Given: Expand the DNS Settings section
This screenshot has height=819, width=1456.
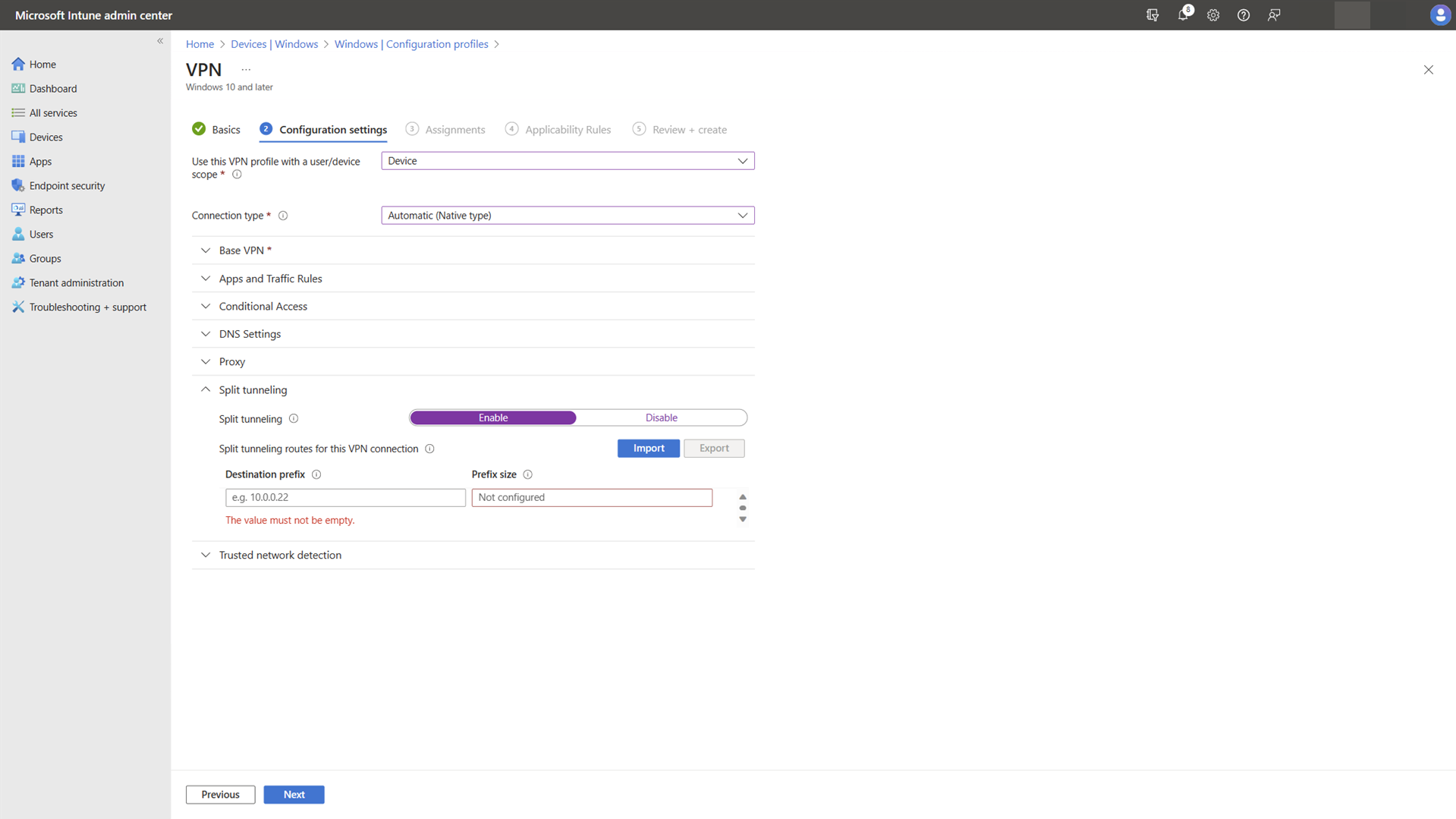Looking at the screenshot, I should (250, 334).
